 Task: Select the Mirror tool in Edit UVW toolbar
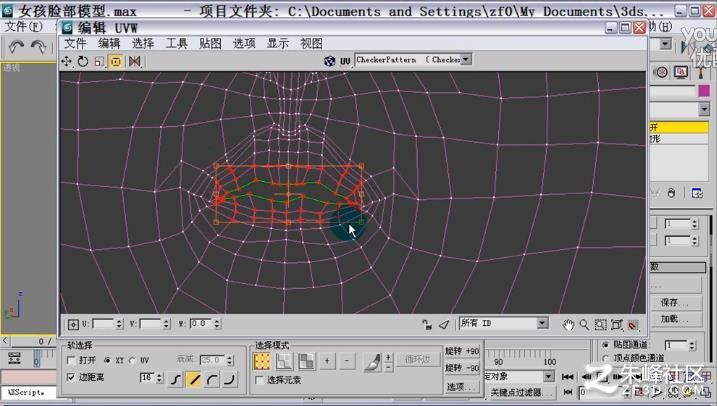(x=134, y=61)
